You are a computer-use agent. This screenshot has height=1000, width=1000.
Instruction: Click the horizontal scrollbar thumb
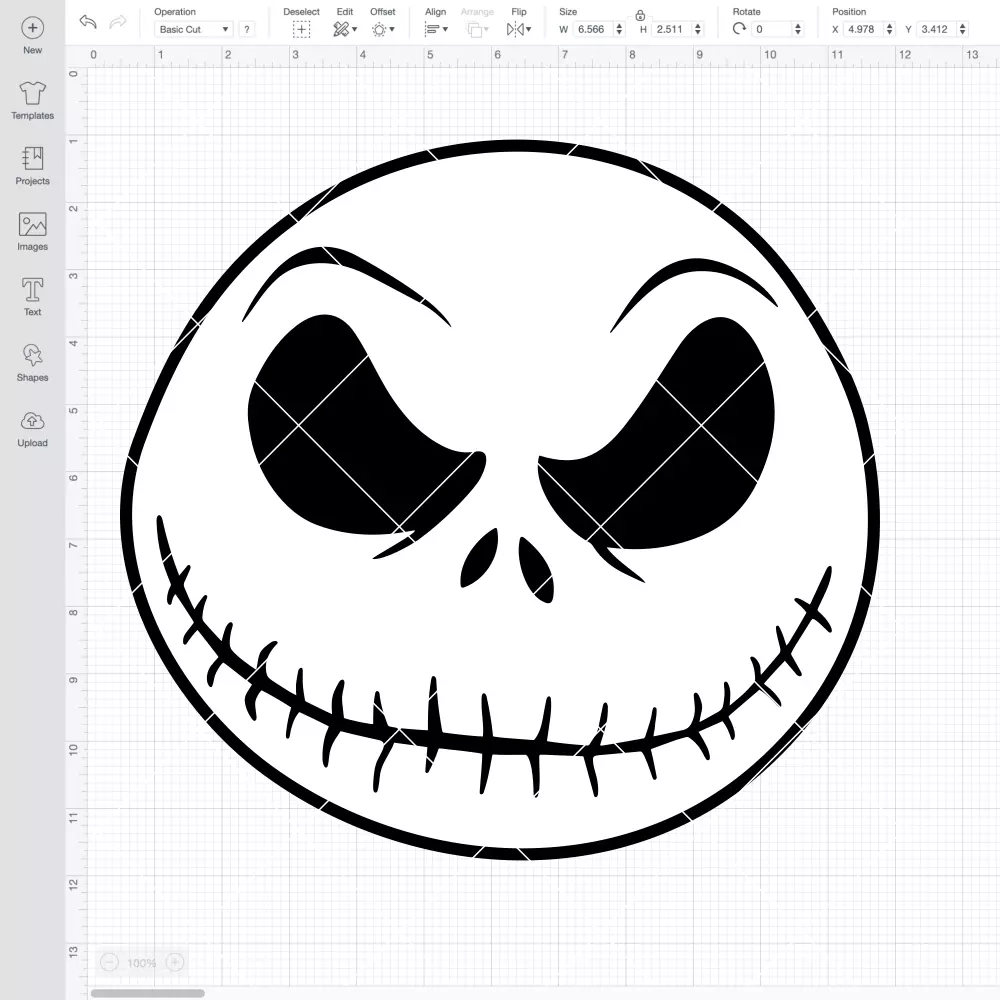(147, 993)
